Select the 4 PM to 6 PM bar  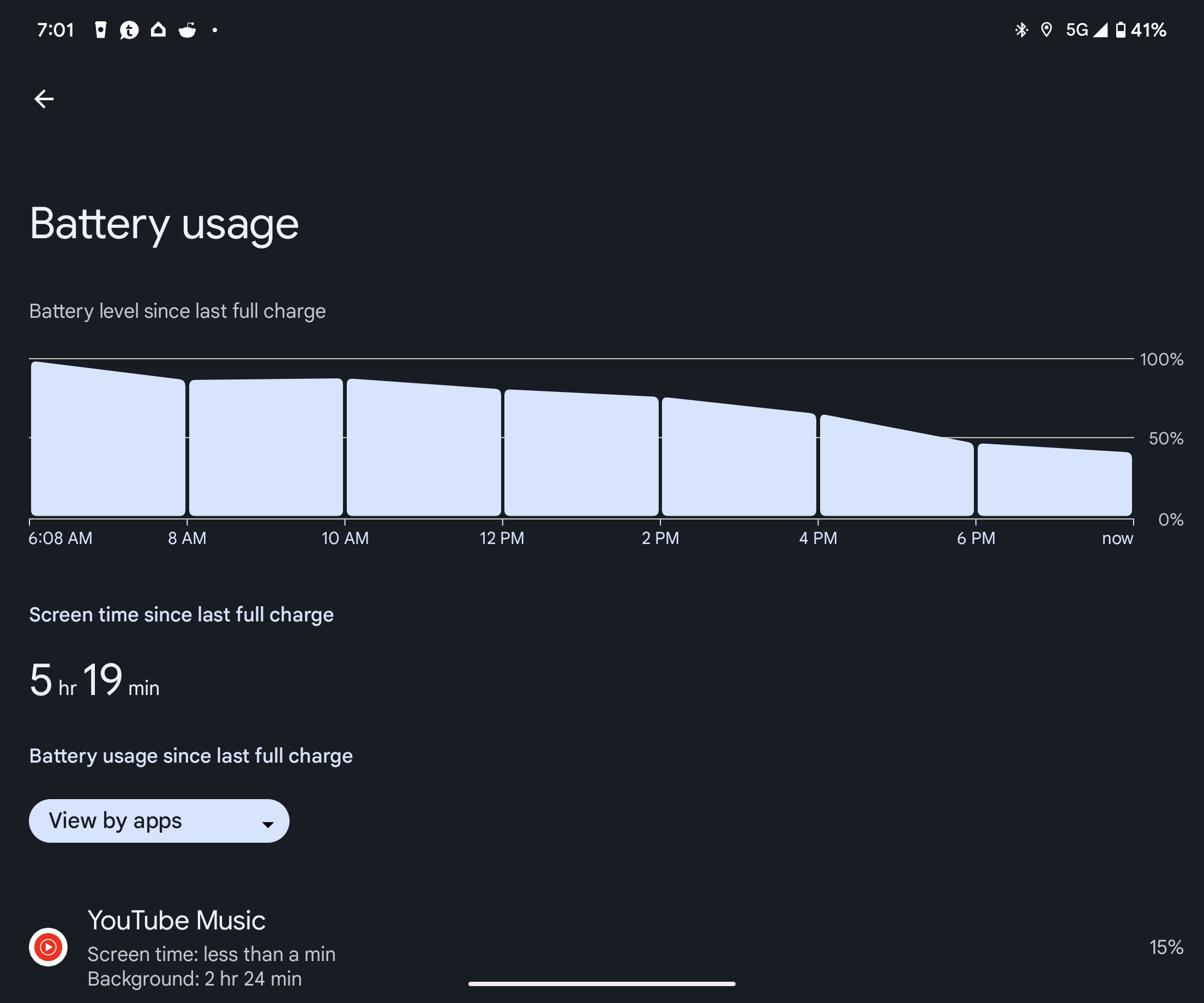896,476
